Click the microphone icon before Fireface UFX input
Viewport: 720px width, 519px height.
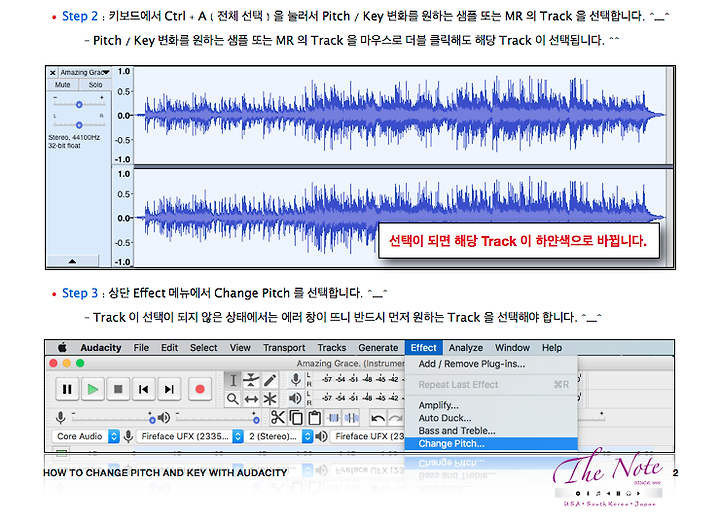128,436
